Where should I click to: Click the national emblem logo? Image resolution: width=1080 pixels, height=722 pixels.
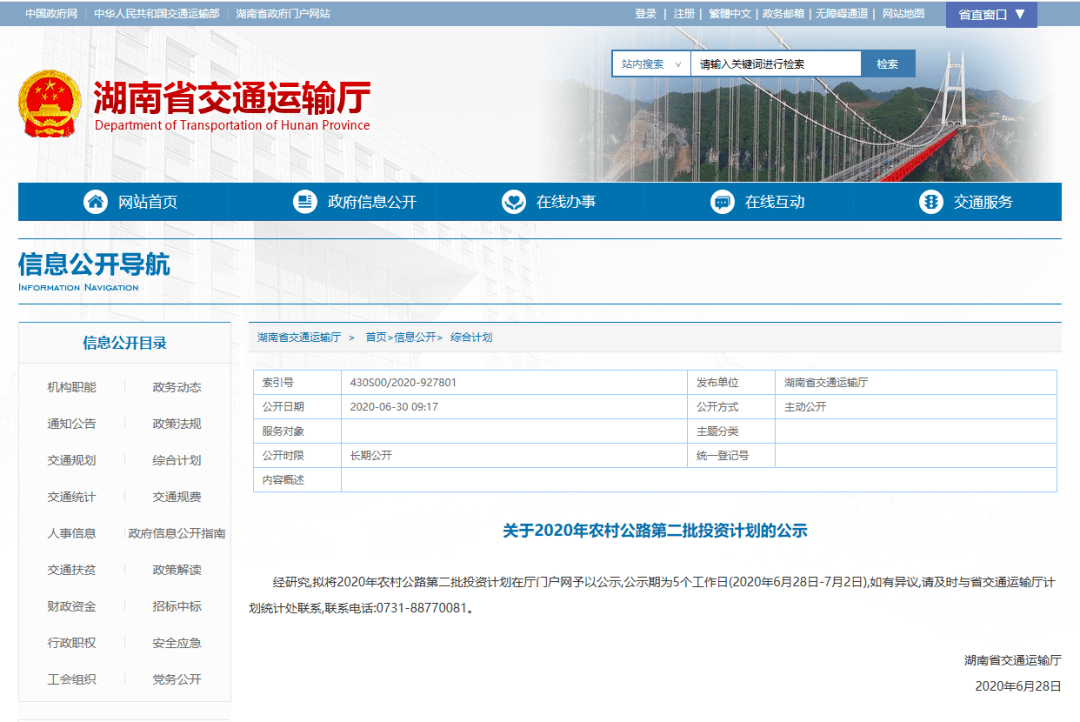[49, 103]
